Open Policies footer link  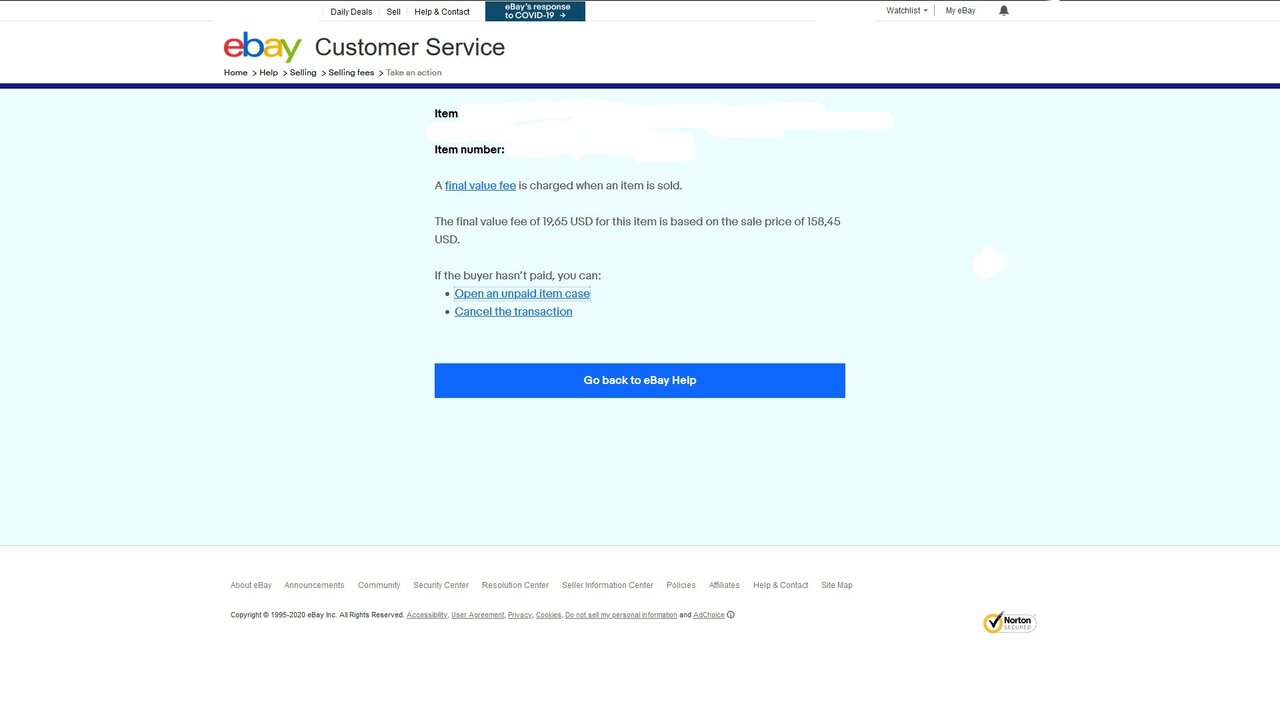pyautogui.click(x=681, y=586)
